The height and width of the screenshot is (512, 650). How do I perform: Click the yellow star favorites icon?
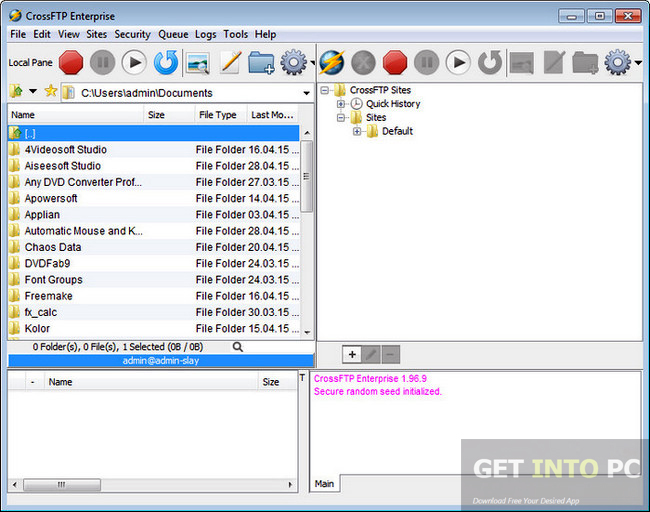coord(51,91)
